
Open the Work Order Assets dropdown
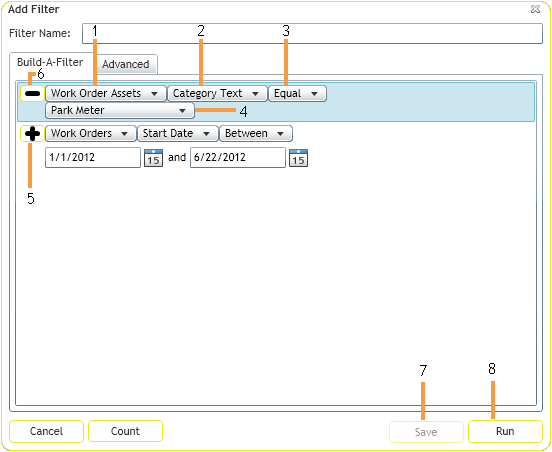point(106,94)
